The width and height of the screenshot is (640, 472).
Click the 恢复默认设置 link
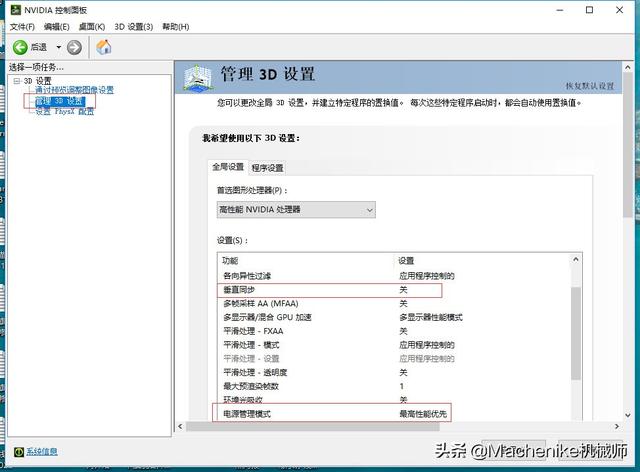590,86
